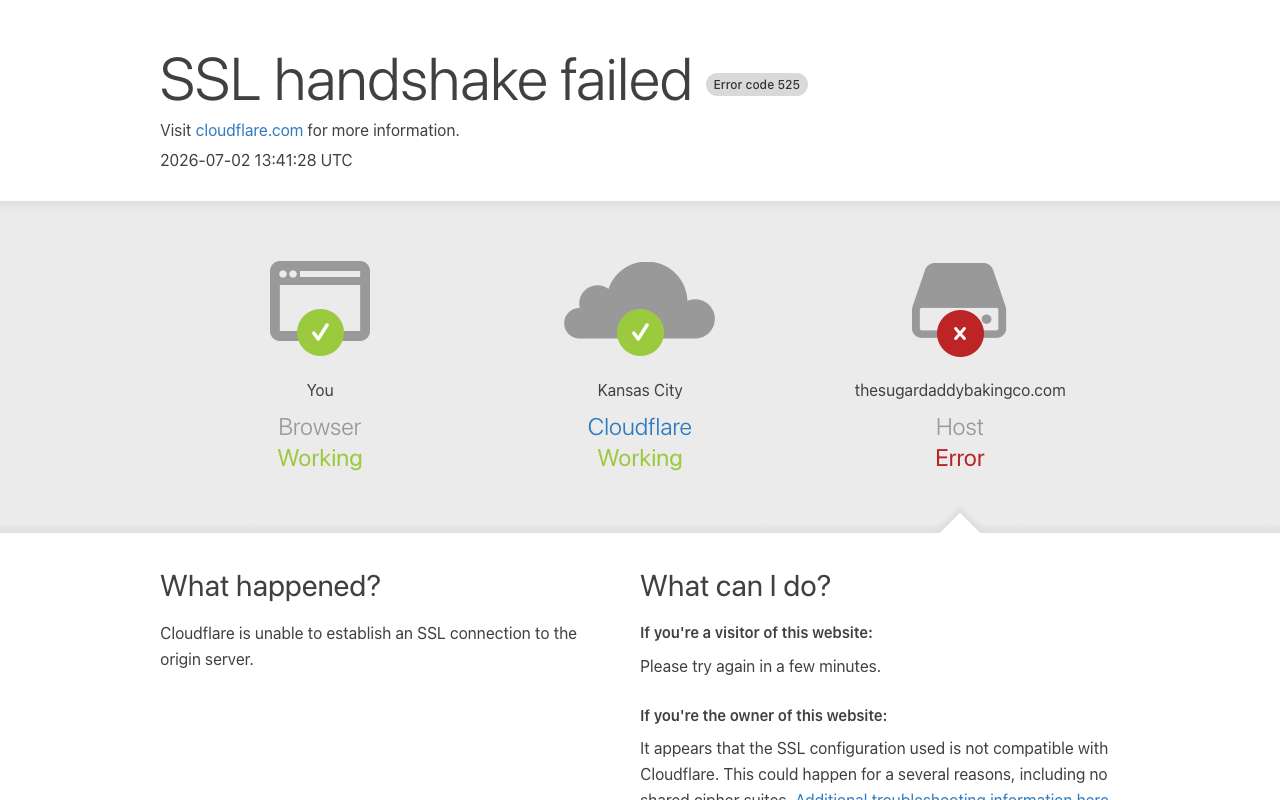Screen dimensions: 1280x800
Task: Click the What happened? heading
Action: [x=270, y=586]
